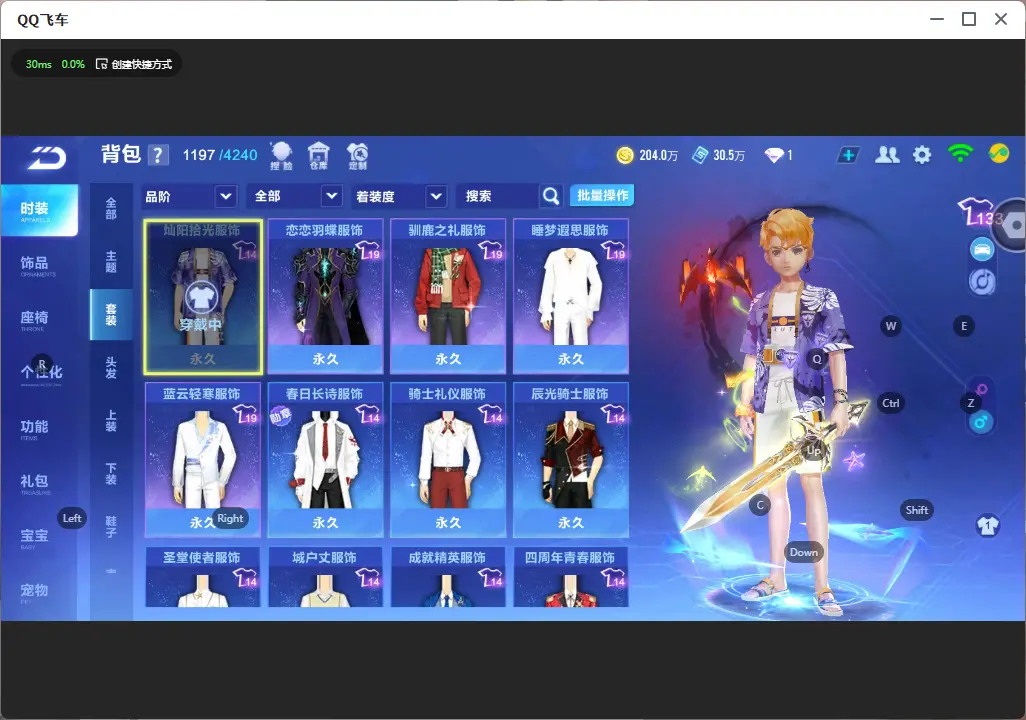Click the E key overlay
The height and width of the screenshot is (720, 1026).
pyautogui.click(x=964, y=326)
